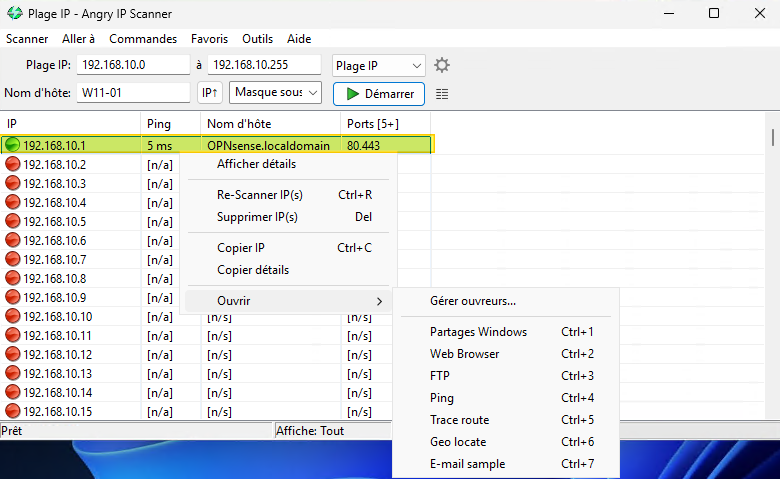Click the start IP field 192.168.10.0
This screenshot has width=780, height=479.
pos(133,65)
